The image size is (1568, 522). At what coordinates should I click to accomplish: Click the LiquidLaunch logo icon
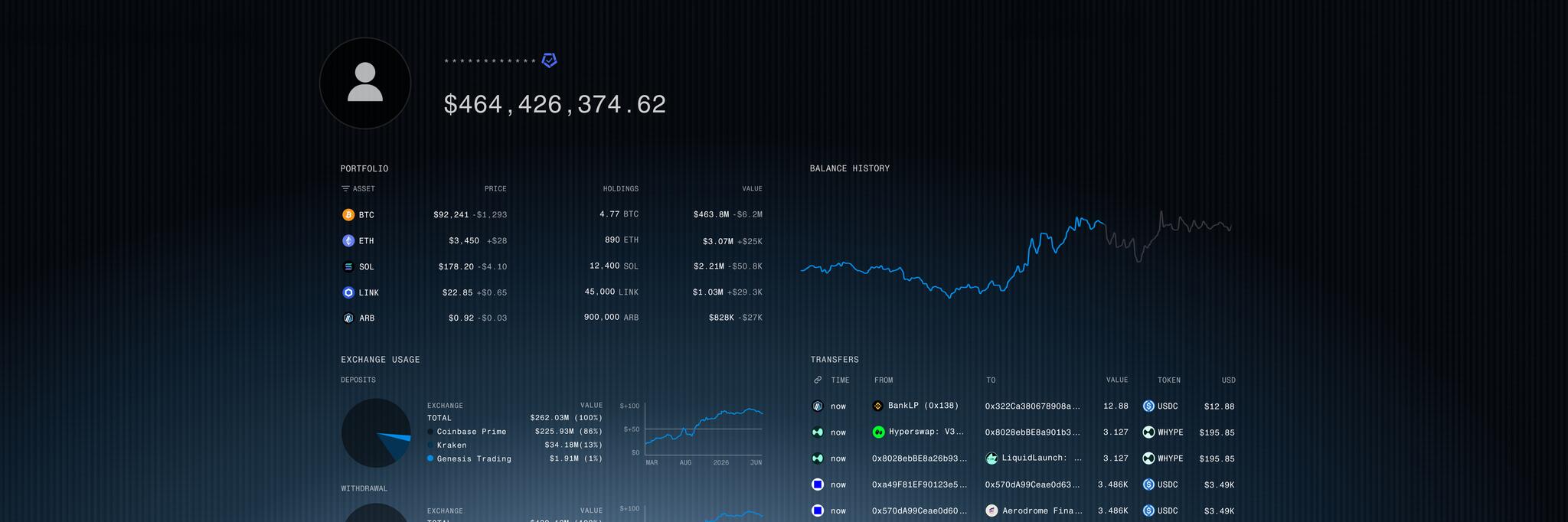(991, 458)
